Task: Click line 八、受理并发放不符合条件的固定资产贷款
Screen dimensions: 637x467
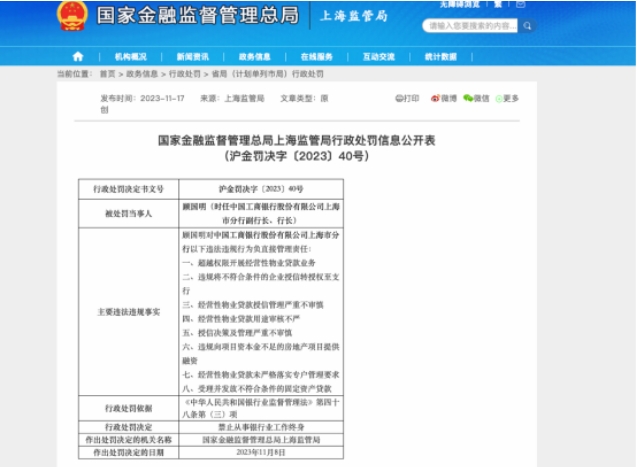Action: (x=257, y=389)
